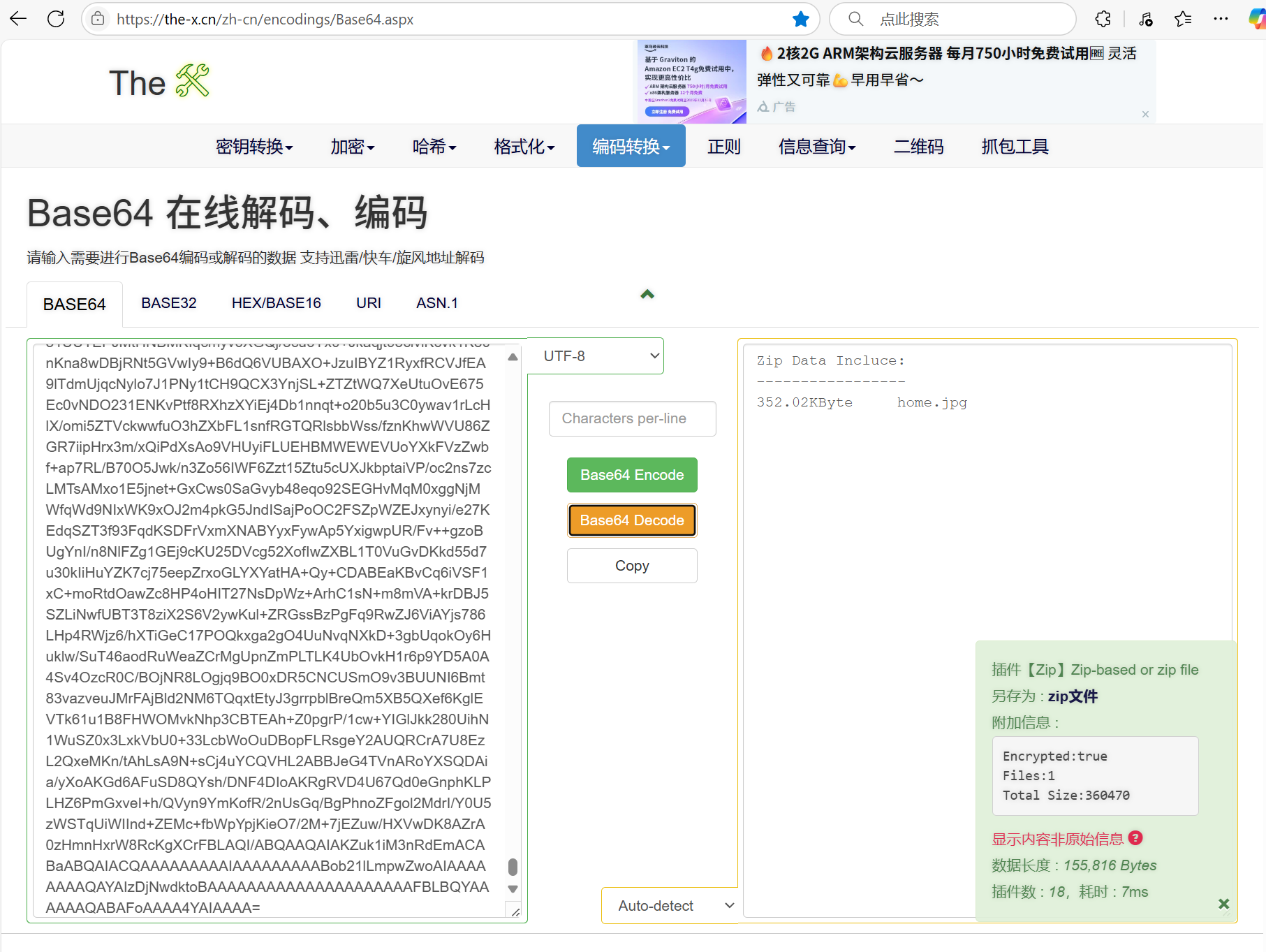
Task: Click the input textarea scrollbar thumb
Action: point(513,867)
